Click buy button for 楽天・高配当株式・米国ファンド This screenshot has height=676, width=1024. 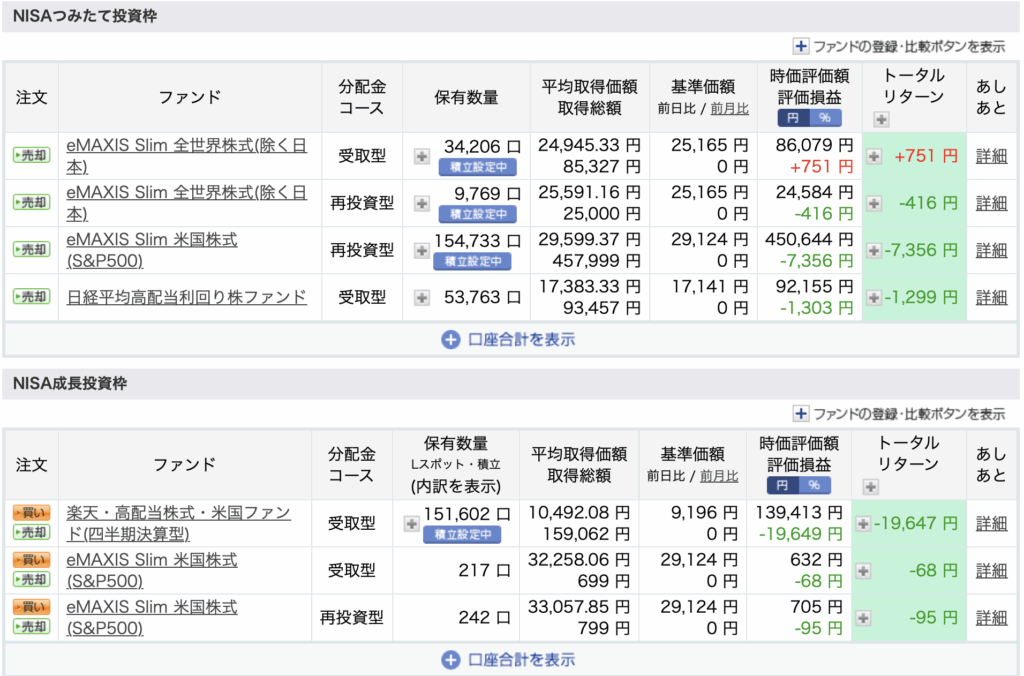pos(31,513)
